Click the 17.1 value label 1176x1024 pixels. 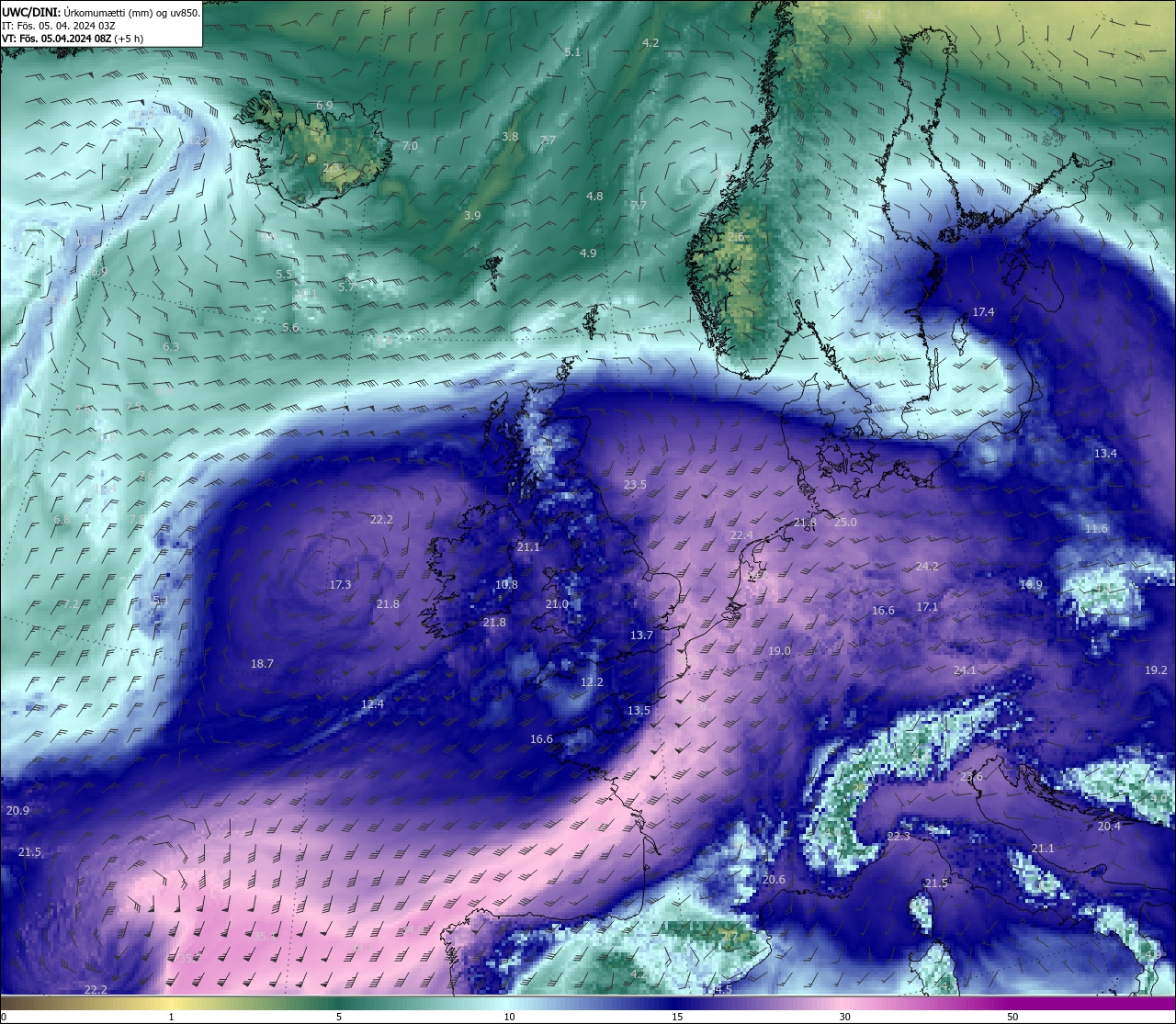[x=927, y=607]
